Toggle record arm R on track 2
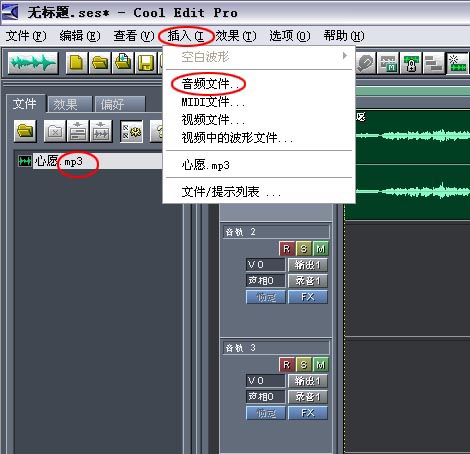Image resolution: width=470 pixels, height=454 pixels. point(287,249)
